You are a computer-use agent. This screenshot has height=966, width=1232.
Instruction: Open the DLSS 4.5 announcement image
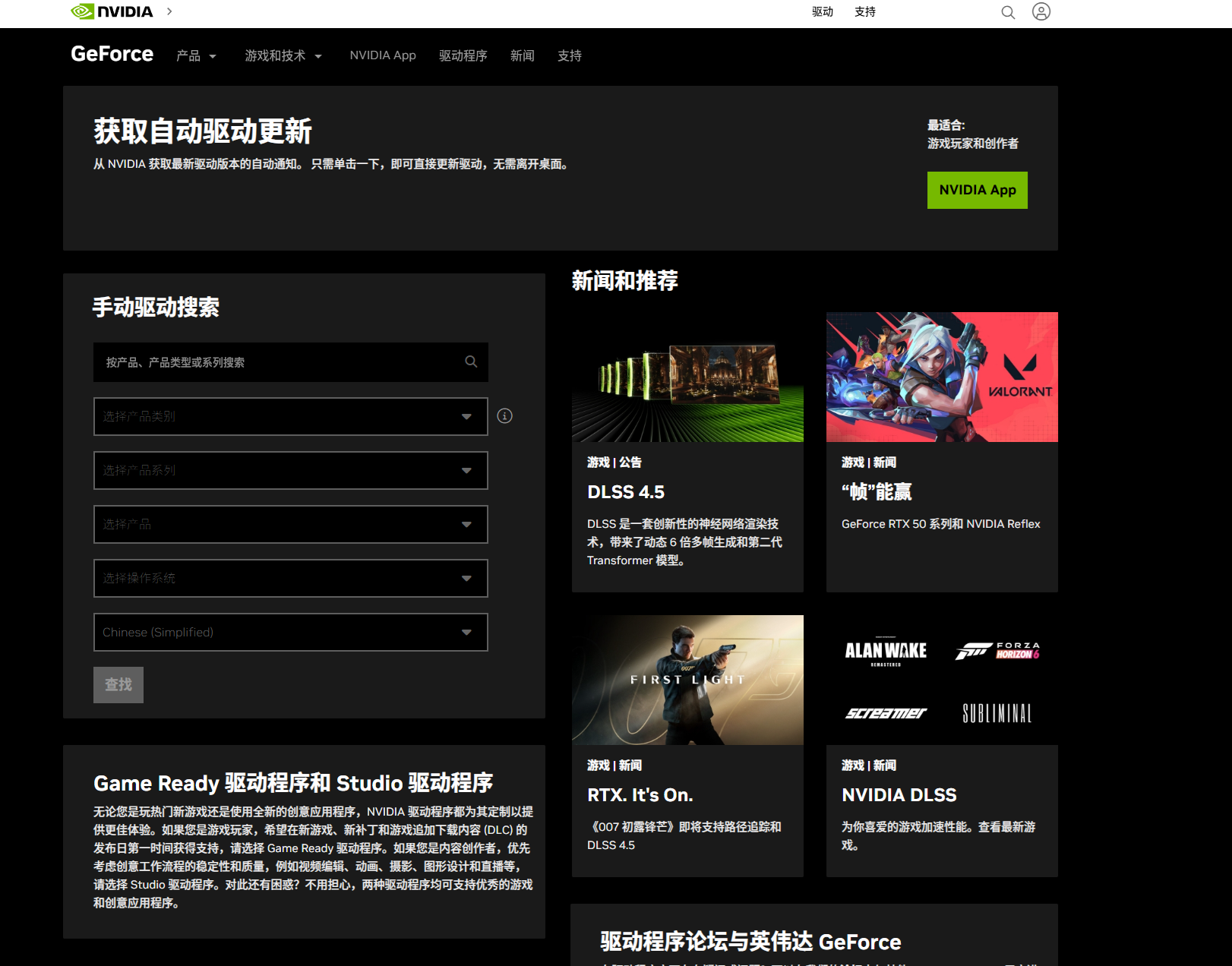687,377
